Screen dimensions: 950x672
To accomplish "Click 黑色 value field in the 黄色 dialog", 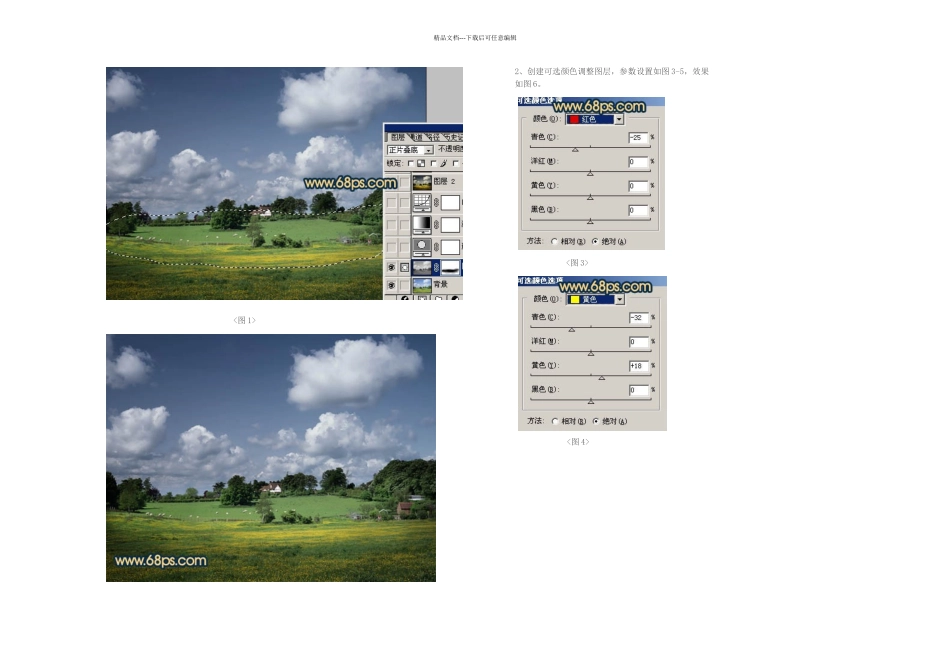I will click(639, 390).
